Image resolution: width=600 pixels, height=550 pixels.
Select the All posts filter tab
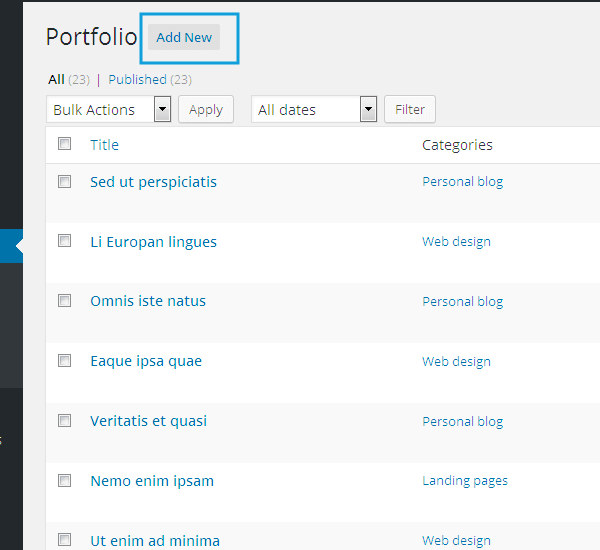[56, 79]
